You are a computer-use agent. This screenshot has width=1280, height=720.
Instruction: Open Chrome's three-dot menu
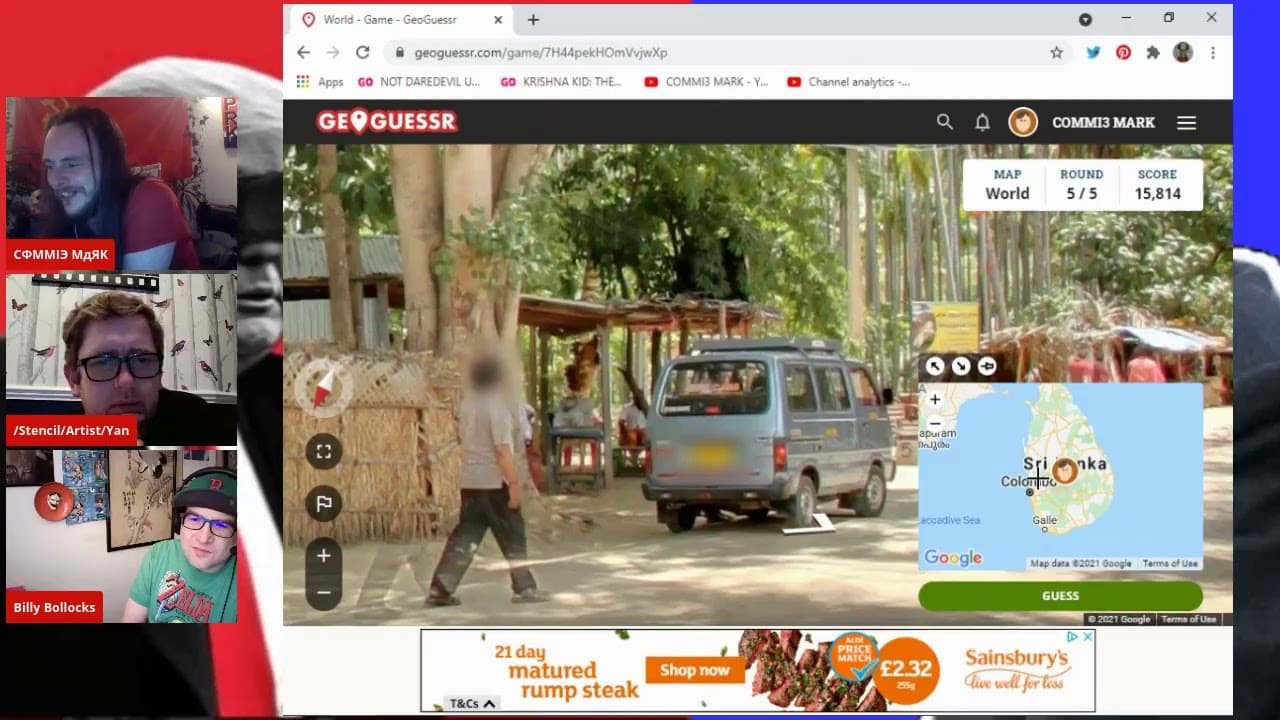click(x=1213, y=52)
